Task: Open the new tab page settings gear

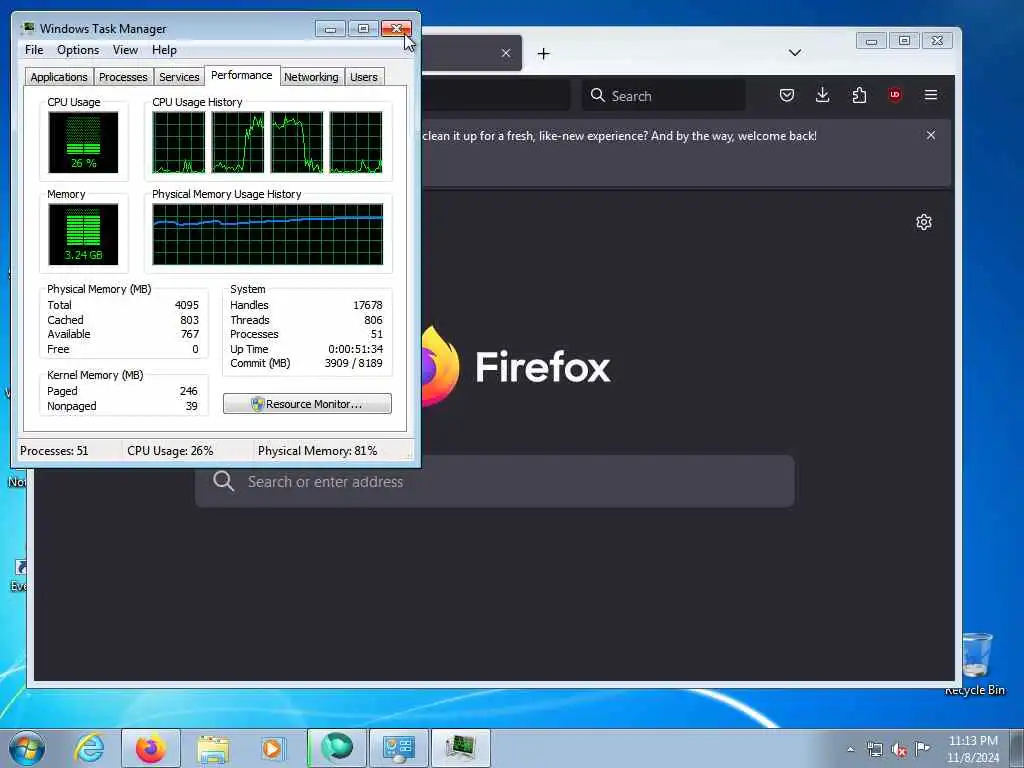Action: point(923,222)
